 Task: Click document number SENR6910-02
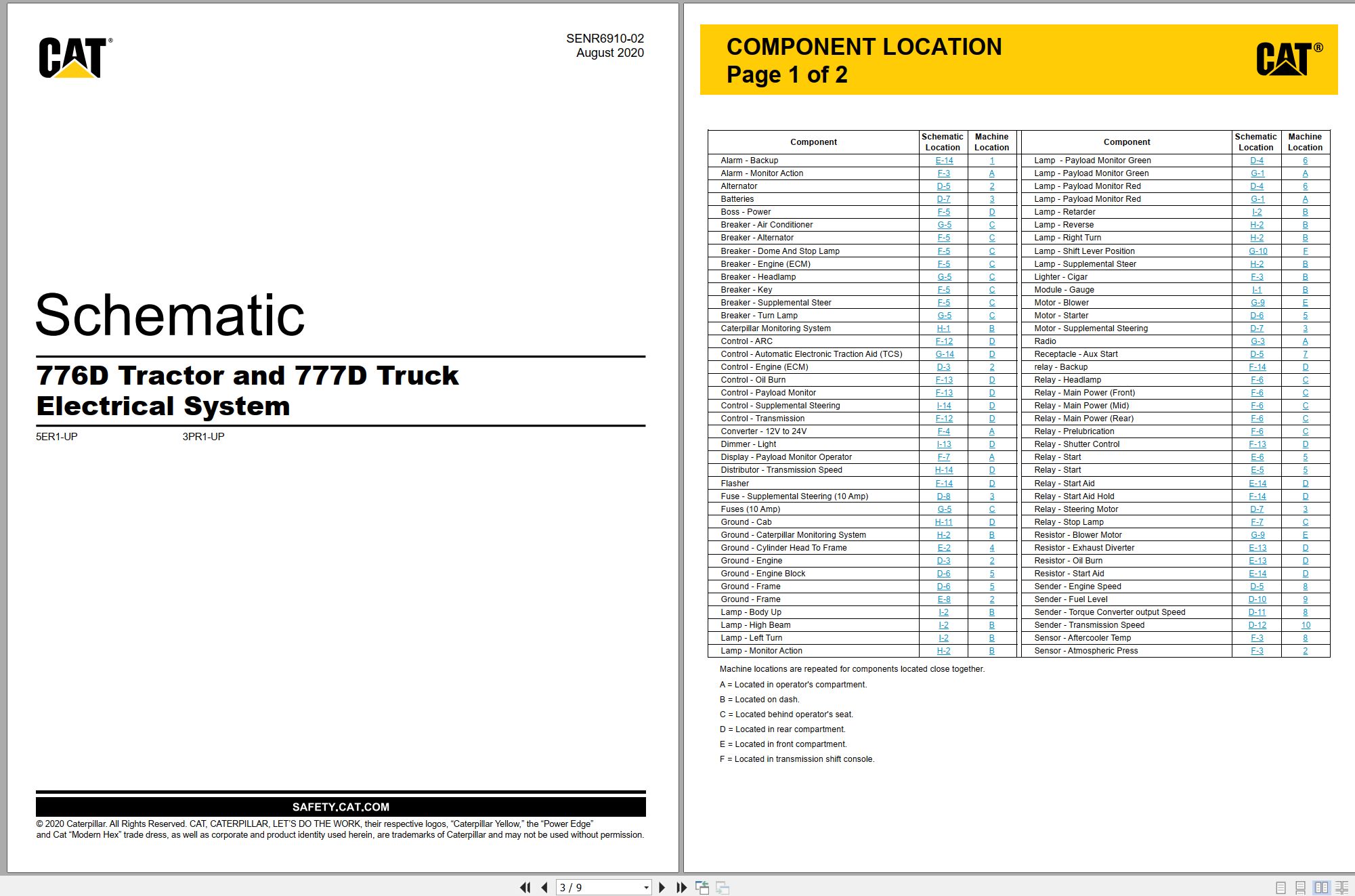(605, 39)
